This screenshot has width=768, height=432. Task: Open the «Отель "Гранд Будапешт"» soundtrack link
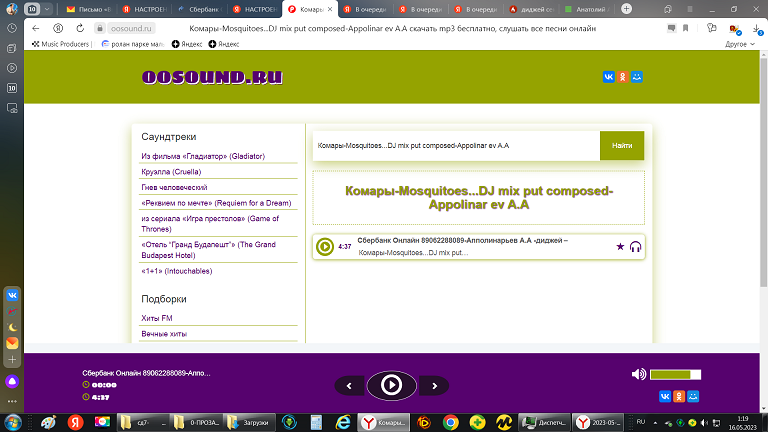[208, 250]
